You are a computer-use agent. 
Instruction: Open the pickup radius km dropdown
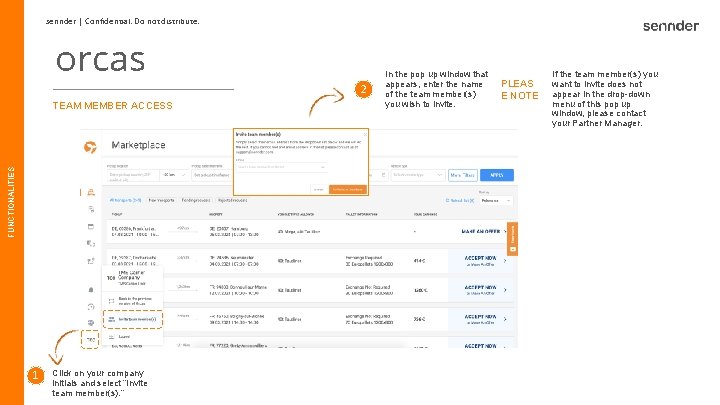point(174,175)
